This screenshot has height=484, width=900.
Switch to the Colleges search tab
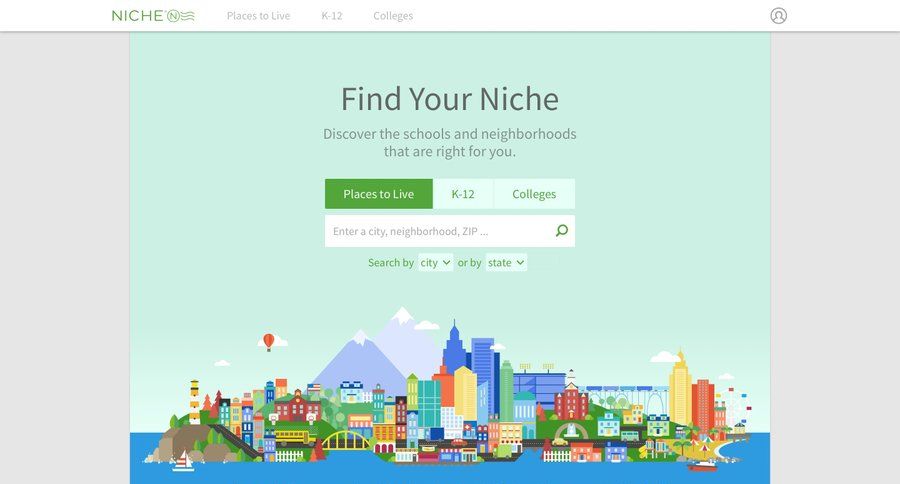point(534,194)
